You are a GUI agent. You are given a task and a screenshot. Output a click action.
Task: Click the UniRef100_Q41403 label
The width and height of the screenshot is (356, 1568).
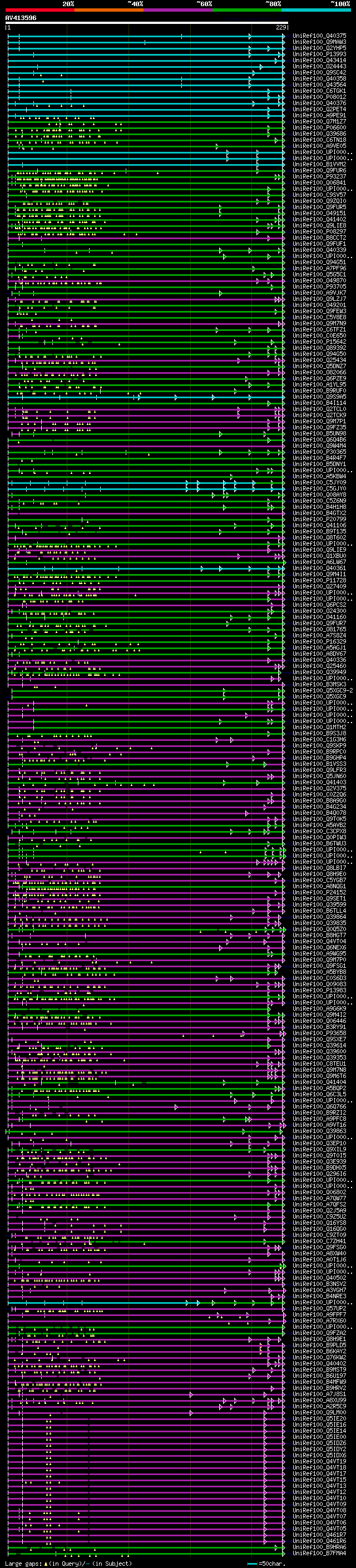319,783
